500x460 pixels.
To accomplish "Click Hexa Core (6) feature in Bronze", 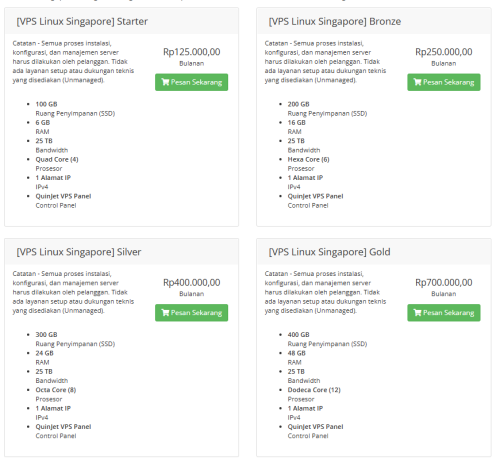I will click(308, 159).
